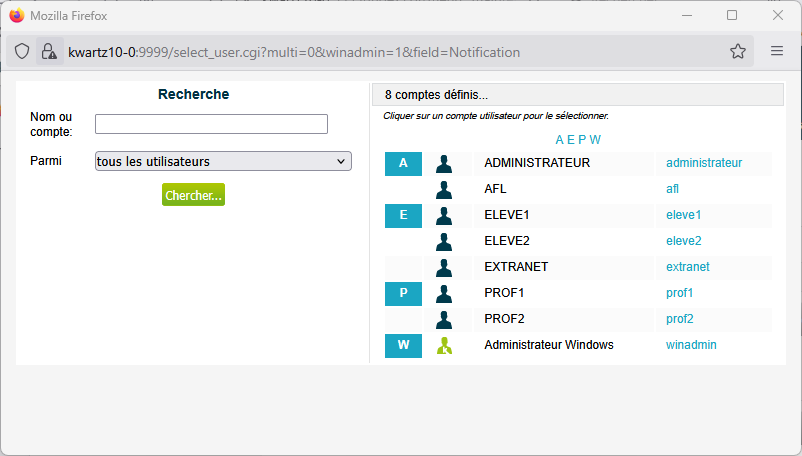Click the user icon next to EXTRANET
Screen dimensions: 802x456
[x=444, y=268]
